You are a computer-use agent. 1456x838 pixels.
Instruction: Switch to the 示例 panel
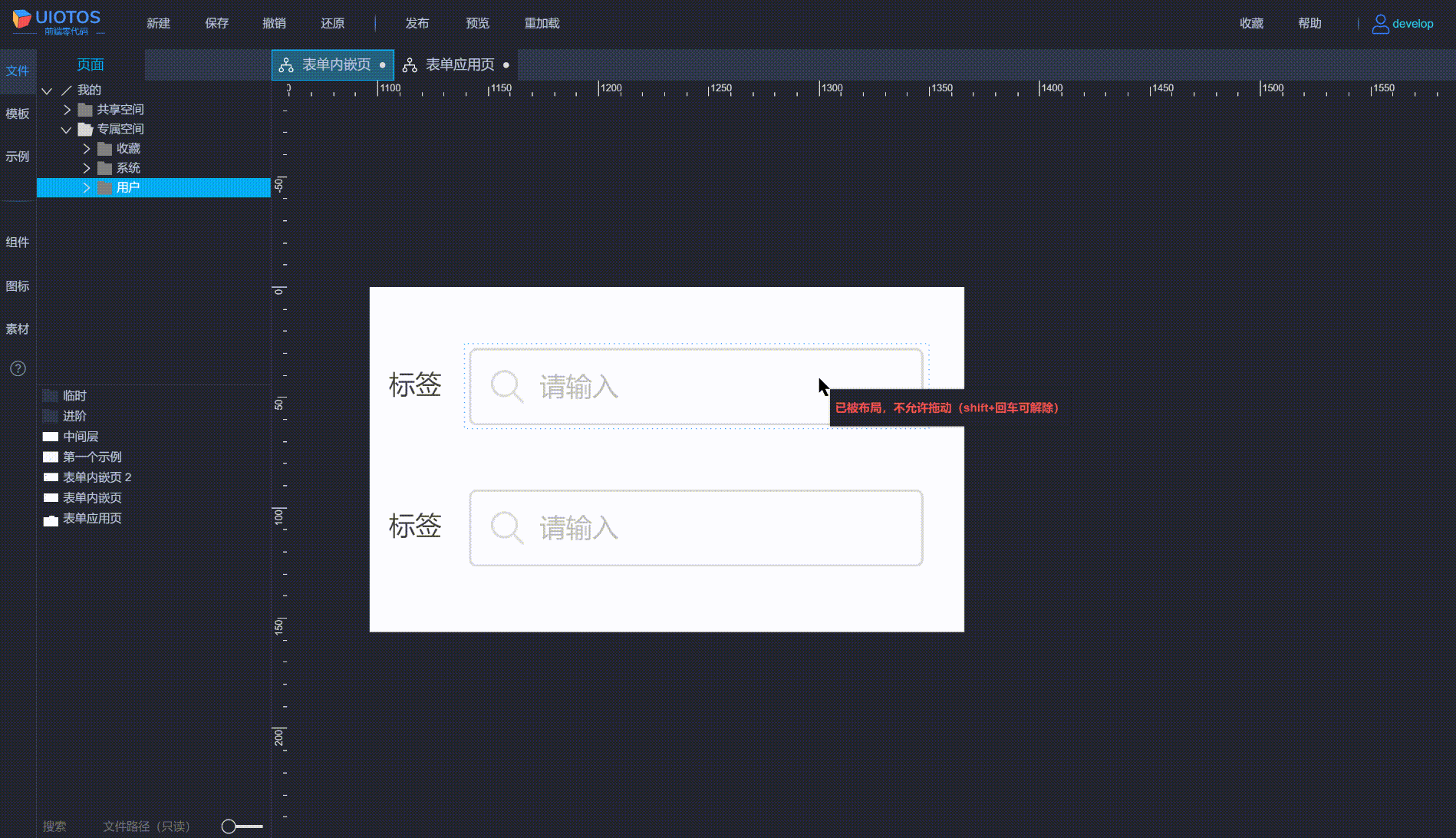pos(18,157)
